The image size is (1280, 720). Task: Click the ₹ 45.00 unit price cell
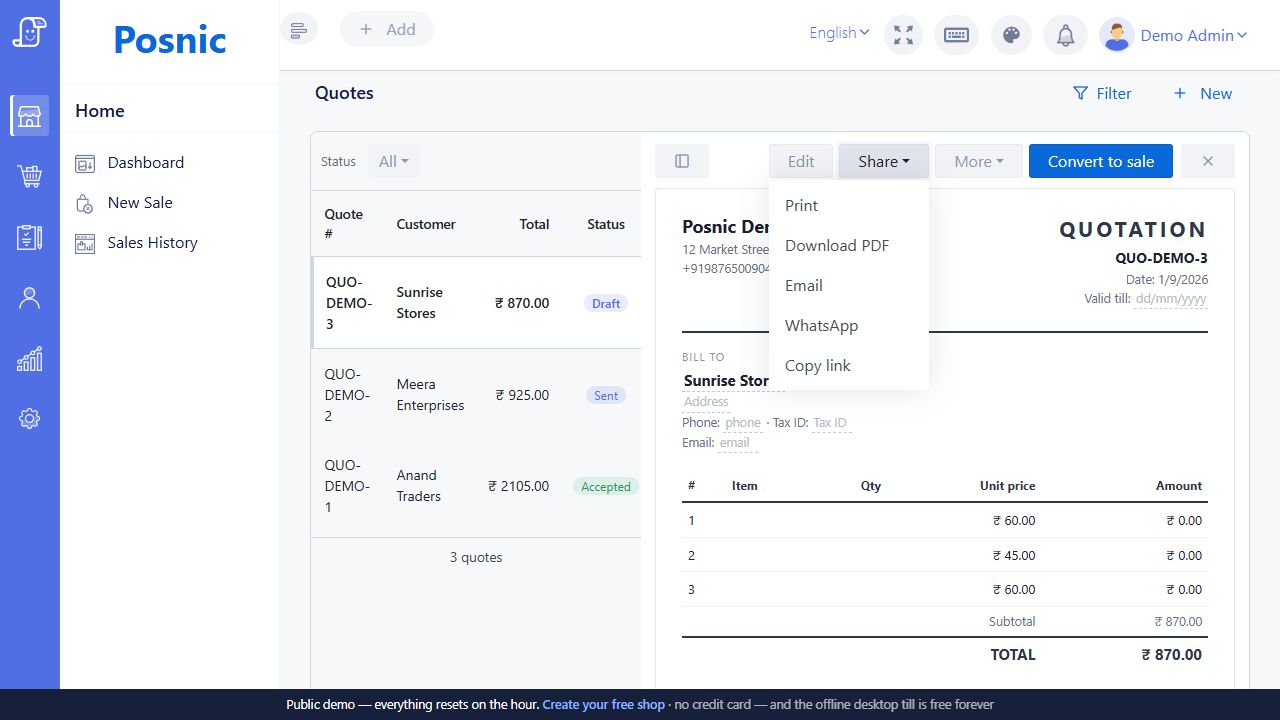click(x=1014, y=555)
